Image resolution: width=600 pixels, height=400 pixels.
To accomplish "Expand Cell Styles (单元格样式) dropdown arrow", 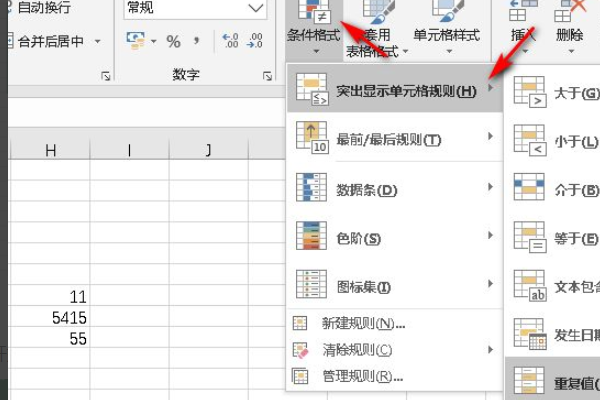I will point(449,51).
